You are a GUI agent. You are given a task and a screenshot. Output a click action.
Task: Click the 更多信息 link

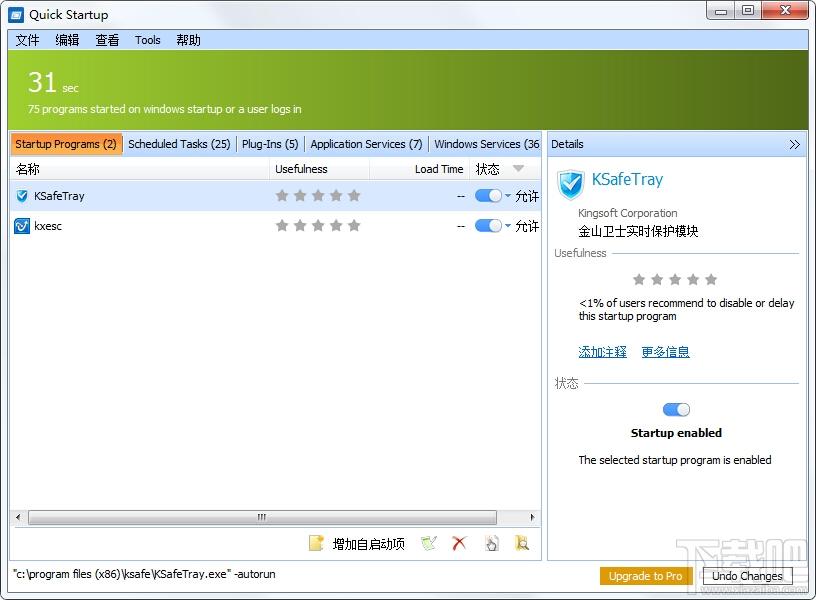tap(666, 352)
